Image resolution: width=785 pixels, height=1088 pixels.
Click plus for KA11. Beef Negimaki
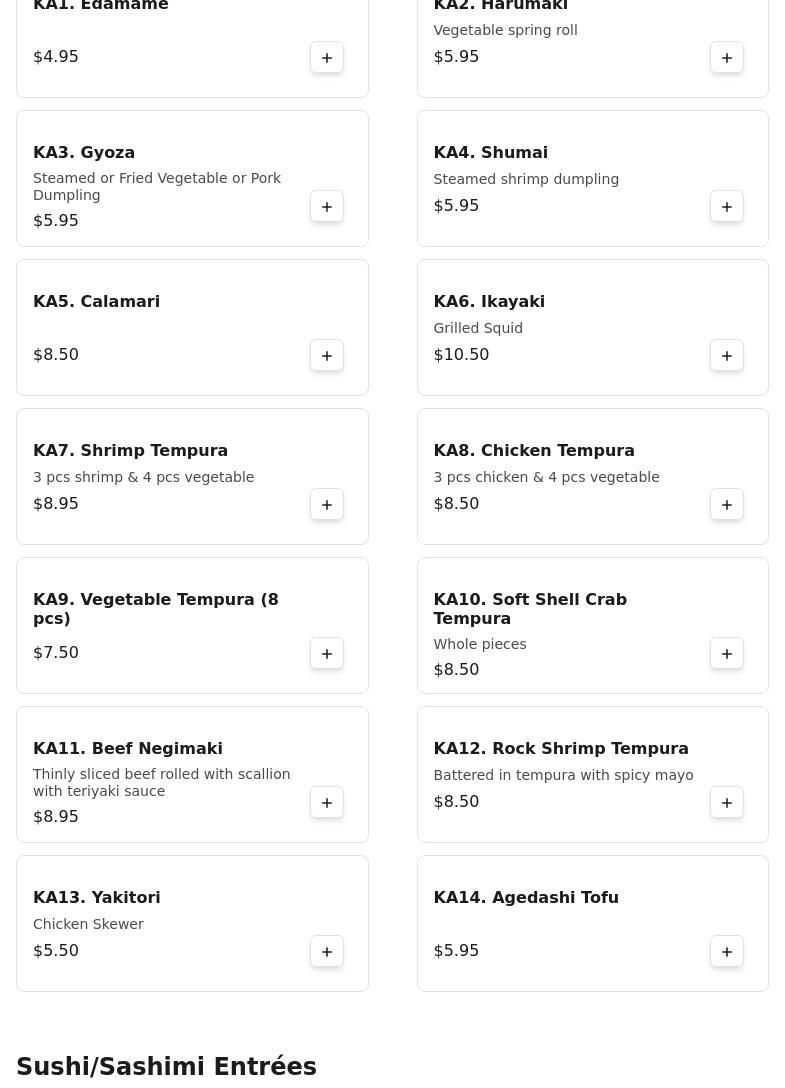point(327,803)
